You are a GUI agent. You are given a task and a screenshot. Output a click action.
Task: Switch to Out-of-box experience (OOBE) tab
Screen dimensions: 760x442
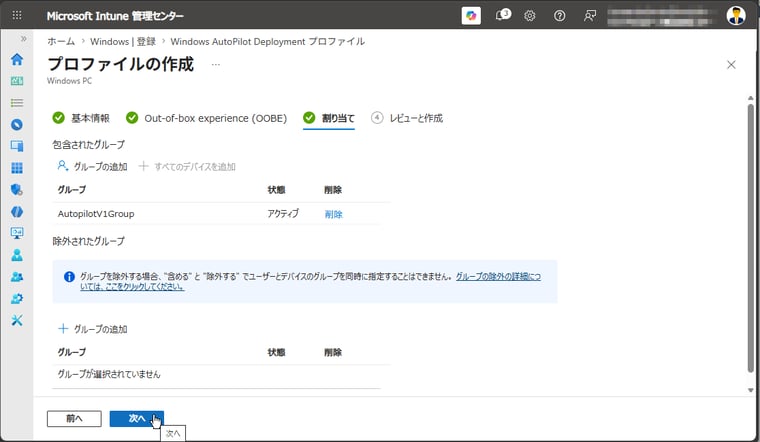coord(206,118)
